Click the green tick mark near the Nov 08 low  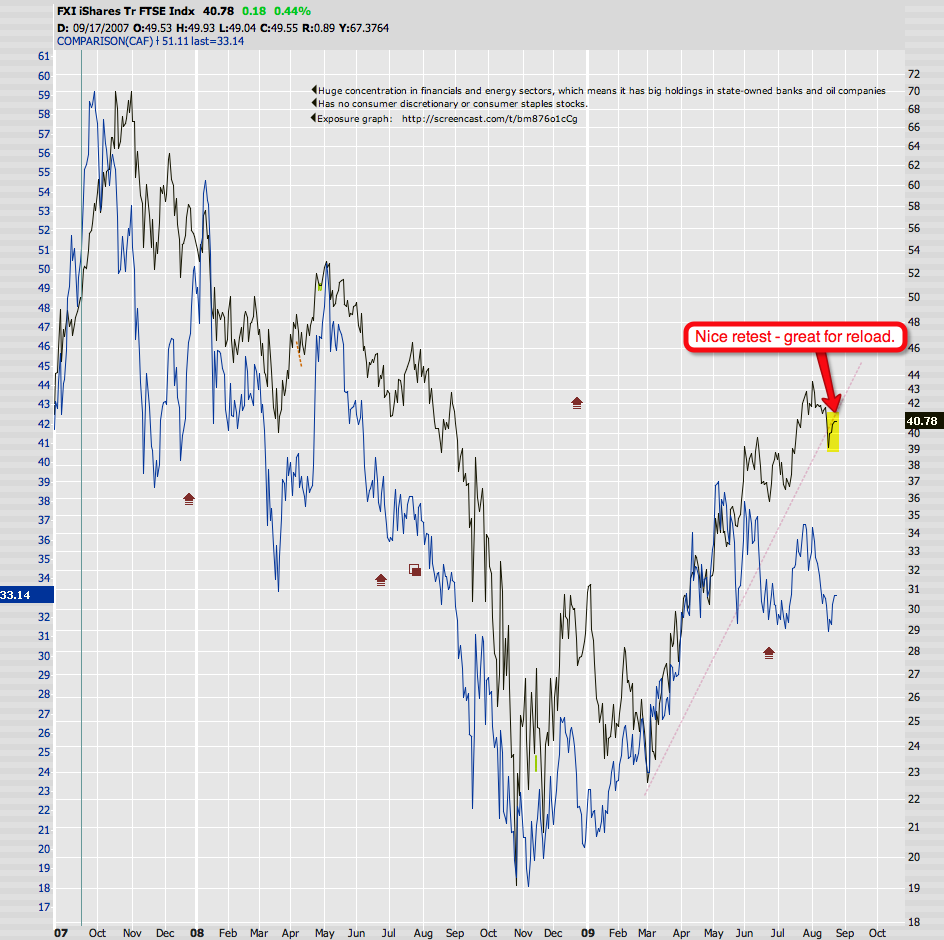[x=536, y=763]
